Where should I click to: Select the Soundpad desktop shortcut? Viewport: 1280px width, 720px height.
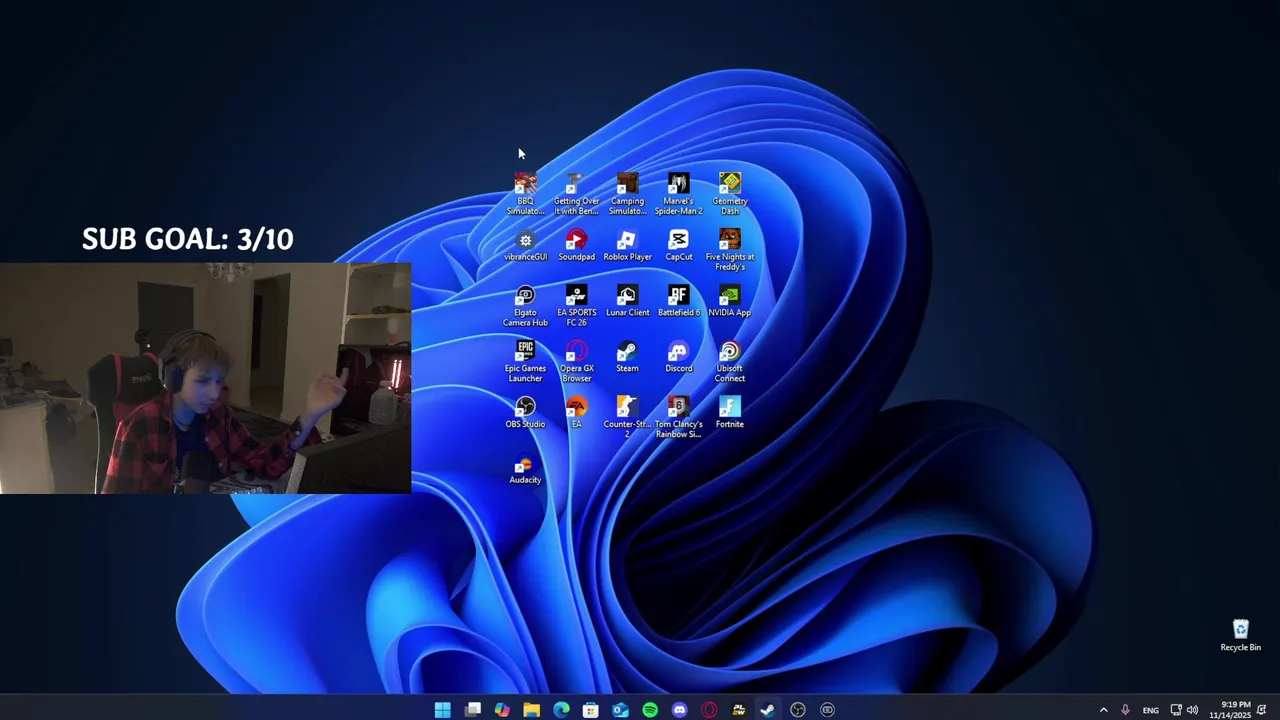(x=576, y=246)
